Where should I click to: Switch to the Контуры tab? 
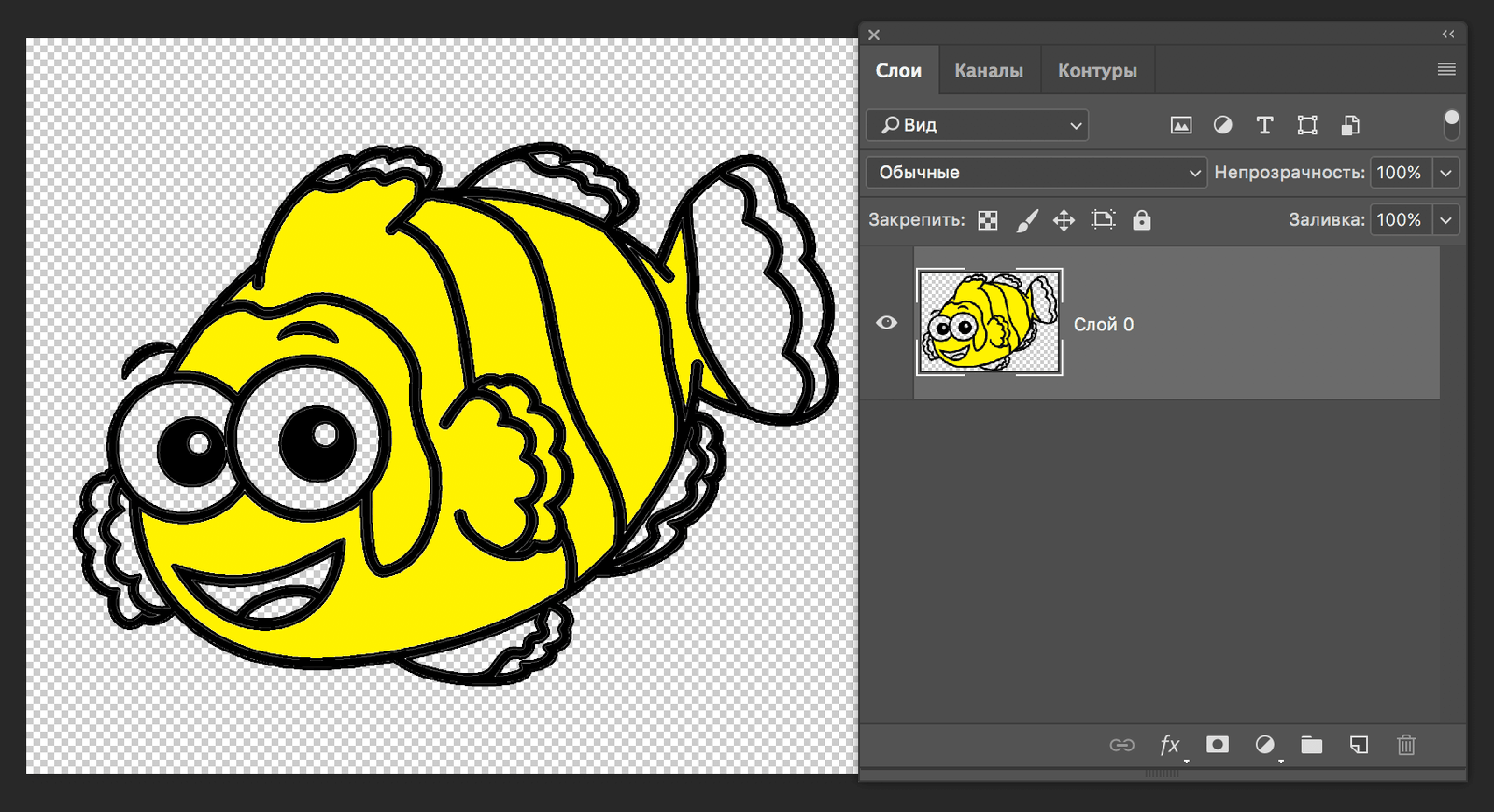(1097, 71)
